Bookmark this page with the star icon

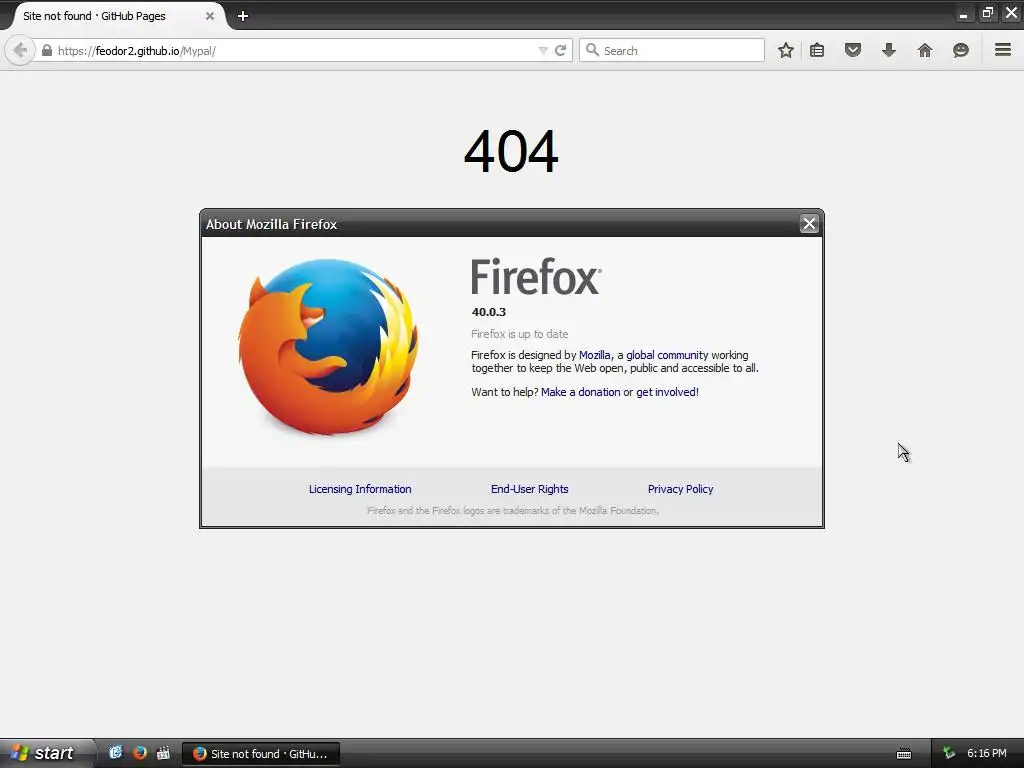(786, 50)
